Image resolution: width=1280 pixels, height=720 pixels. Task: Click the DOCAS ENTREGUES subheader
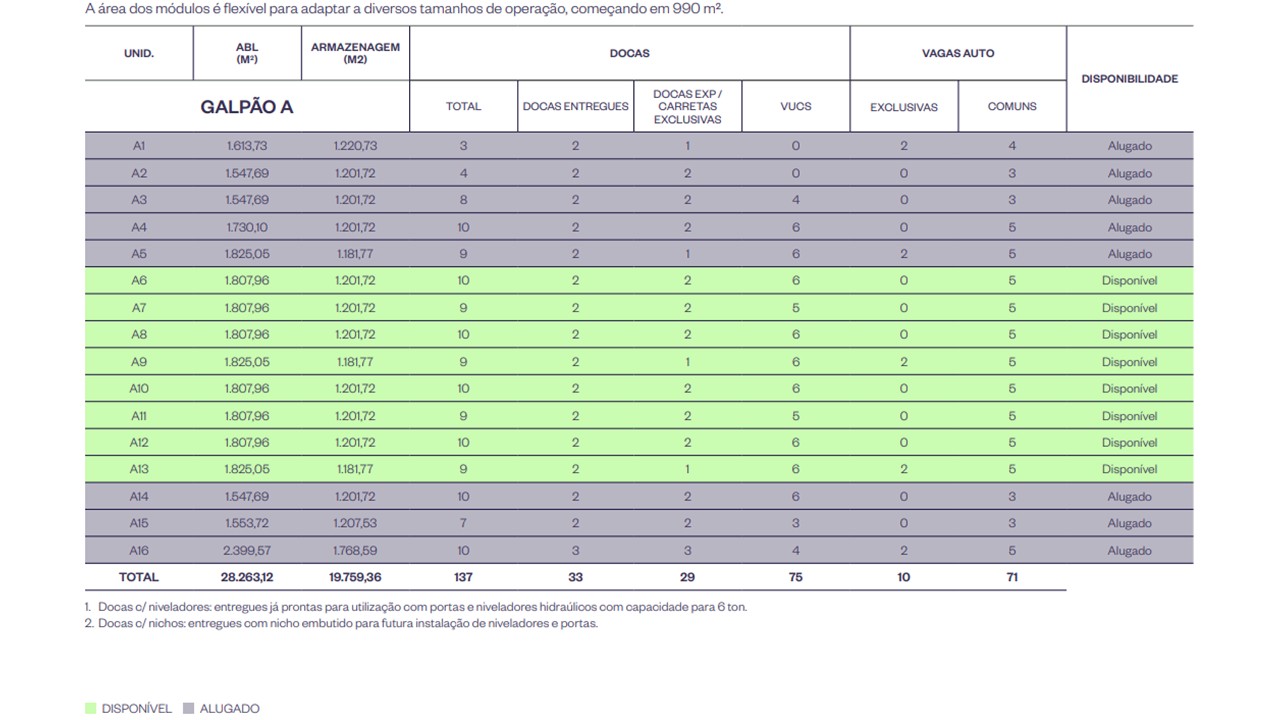tap(575, 106)
